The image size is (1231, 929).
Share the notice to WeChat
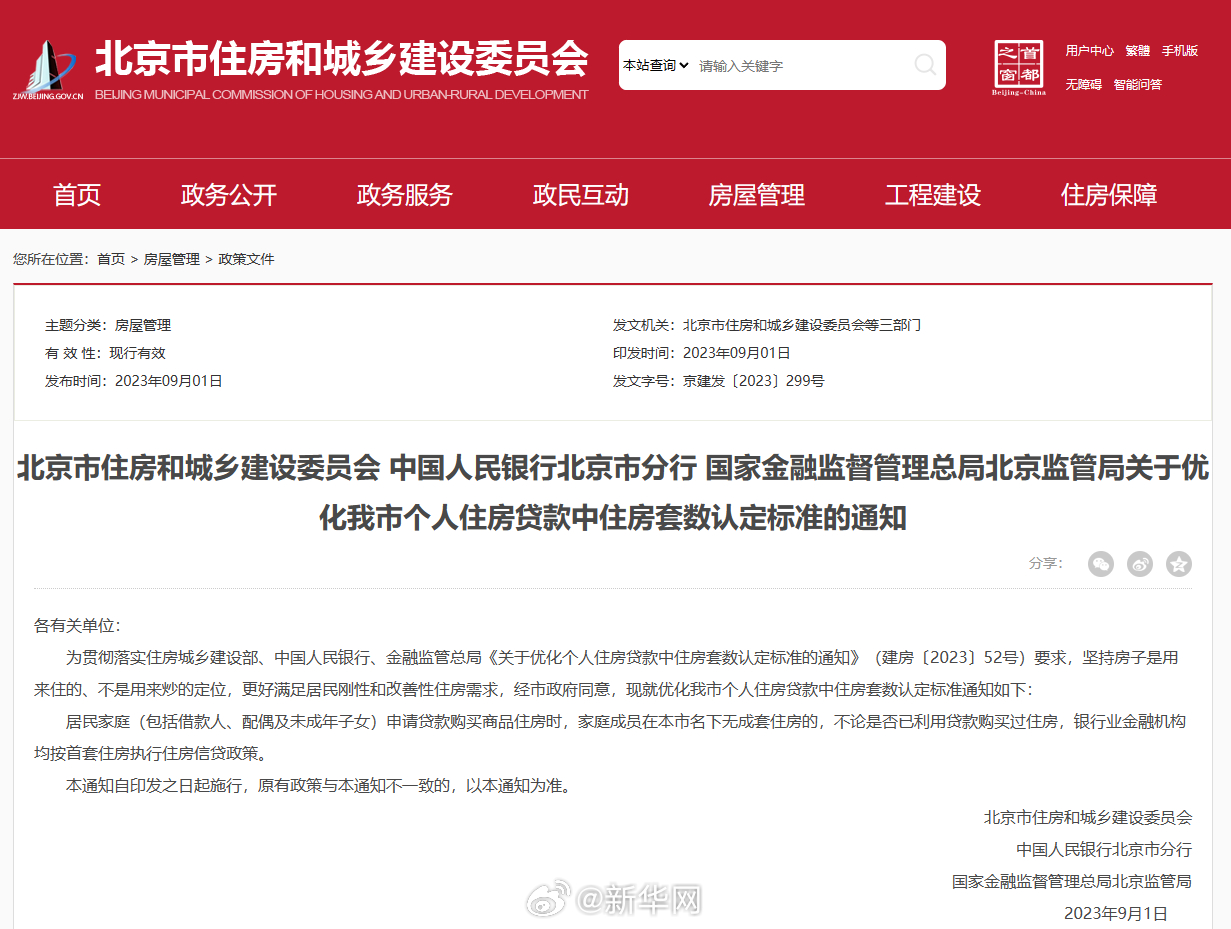pyautogui.click(x=1101, y=564)
